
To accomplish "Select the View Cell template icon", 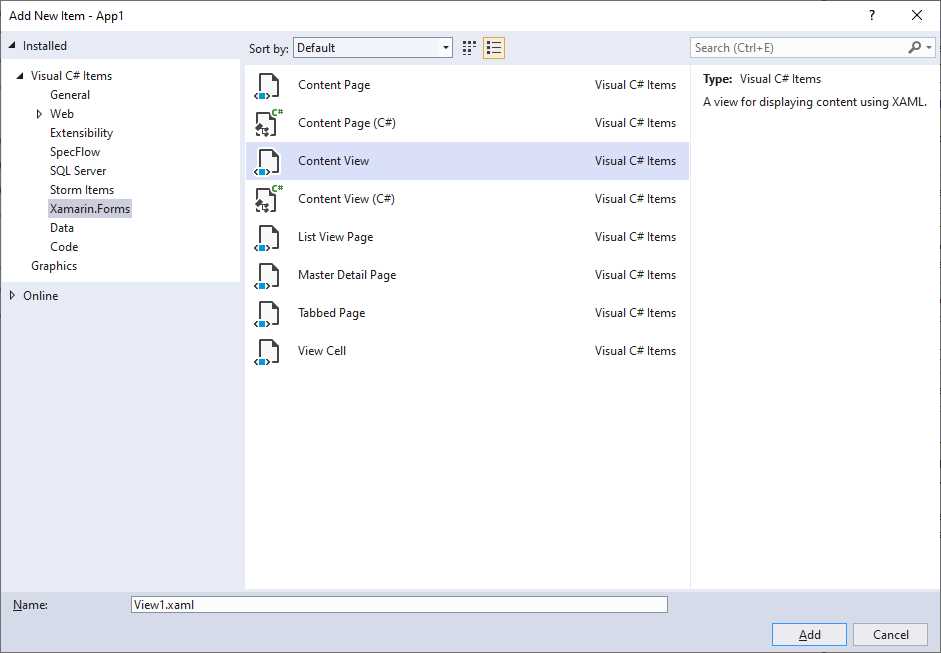I will pos(267,351).
